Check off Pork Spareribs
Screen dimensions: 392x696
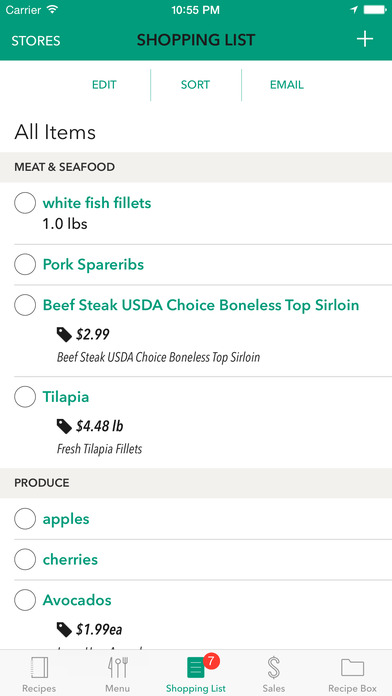coord(25,265)
